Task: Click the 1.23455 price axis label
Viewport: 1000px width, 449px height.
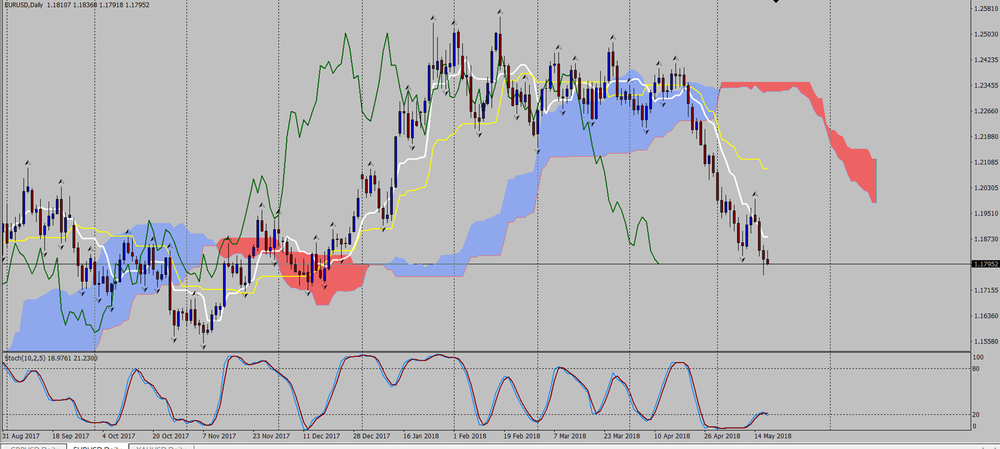Action: [x=984, y=85]
